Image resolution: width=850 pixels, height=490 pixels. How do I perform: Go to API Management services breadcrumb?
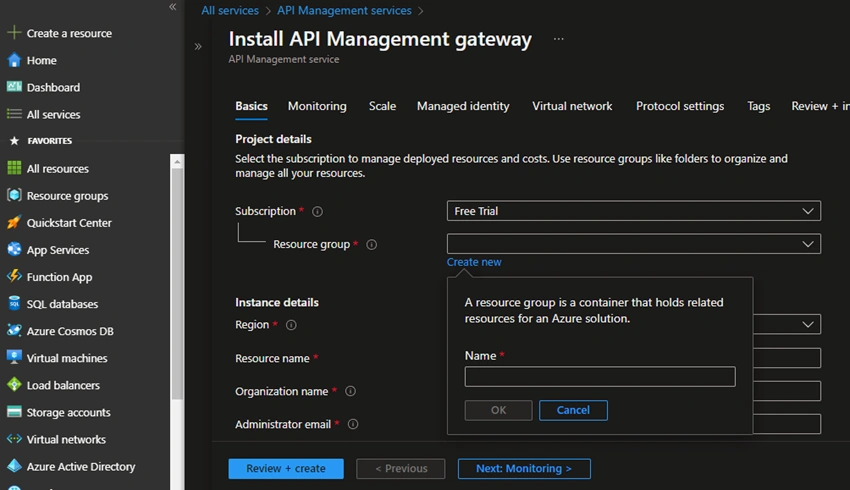(344, 10)
